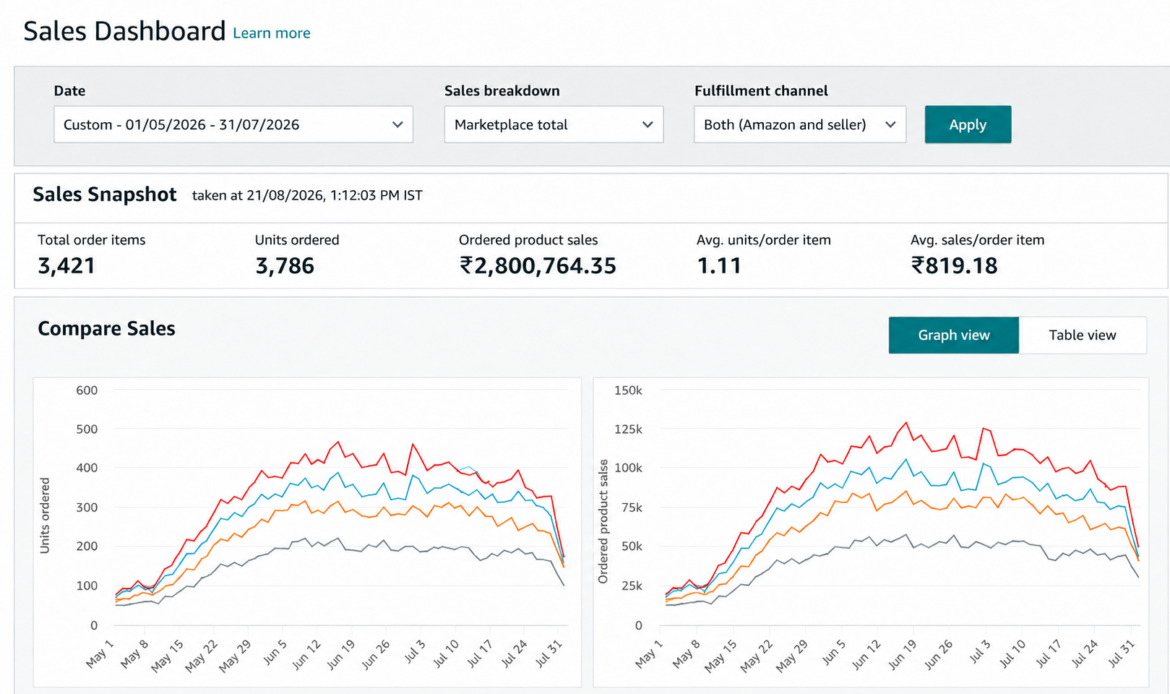This screenshot has height=694, width=1170.
Task: Select the Total order items value 3,421
Action: 66,266
